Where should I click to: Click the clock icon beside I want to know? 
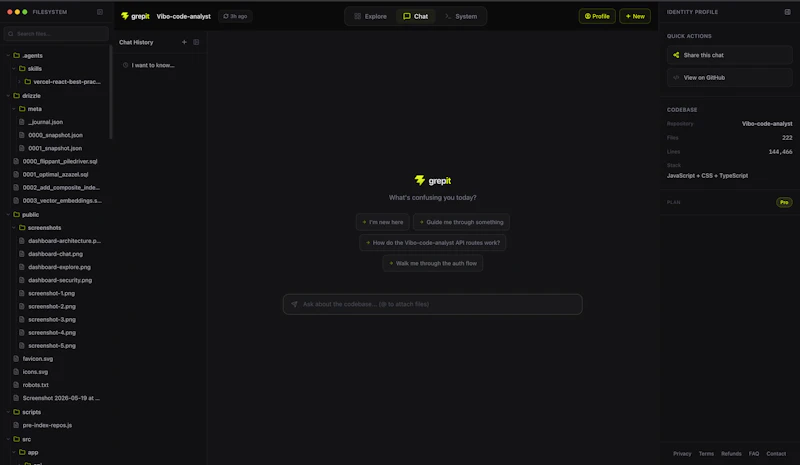tap(126, 65)
